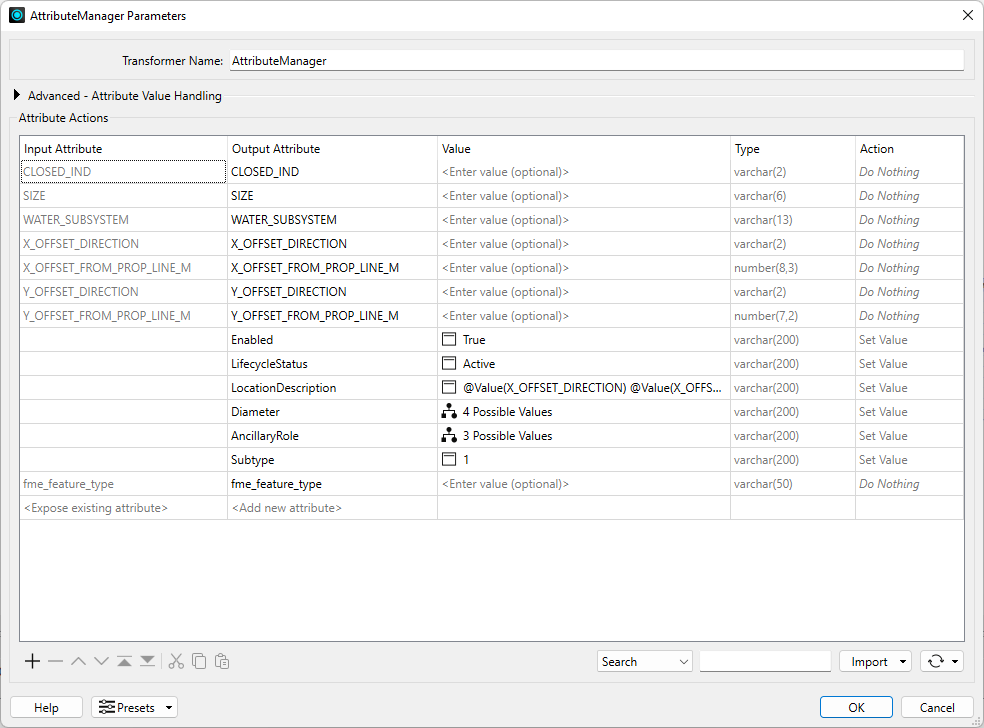
Task: Move selected row to top icon
Action: coord(124,661)
